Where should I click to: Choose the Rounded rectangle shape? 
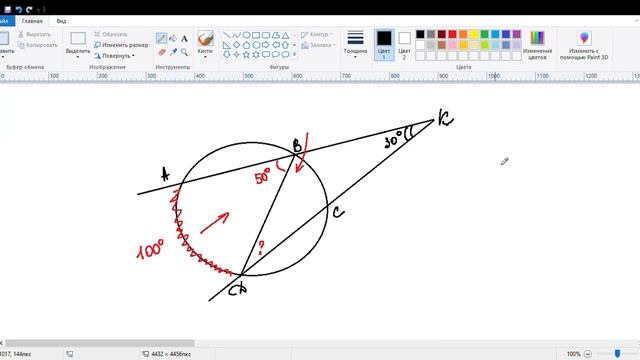pyautogui.click(x=266, y=36)
